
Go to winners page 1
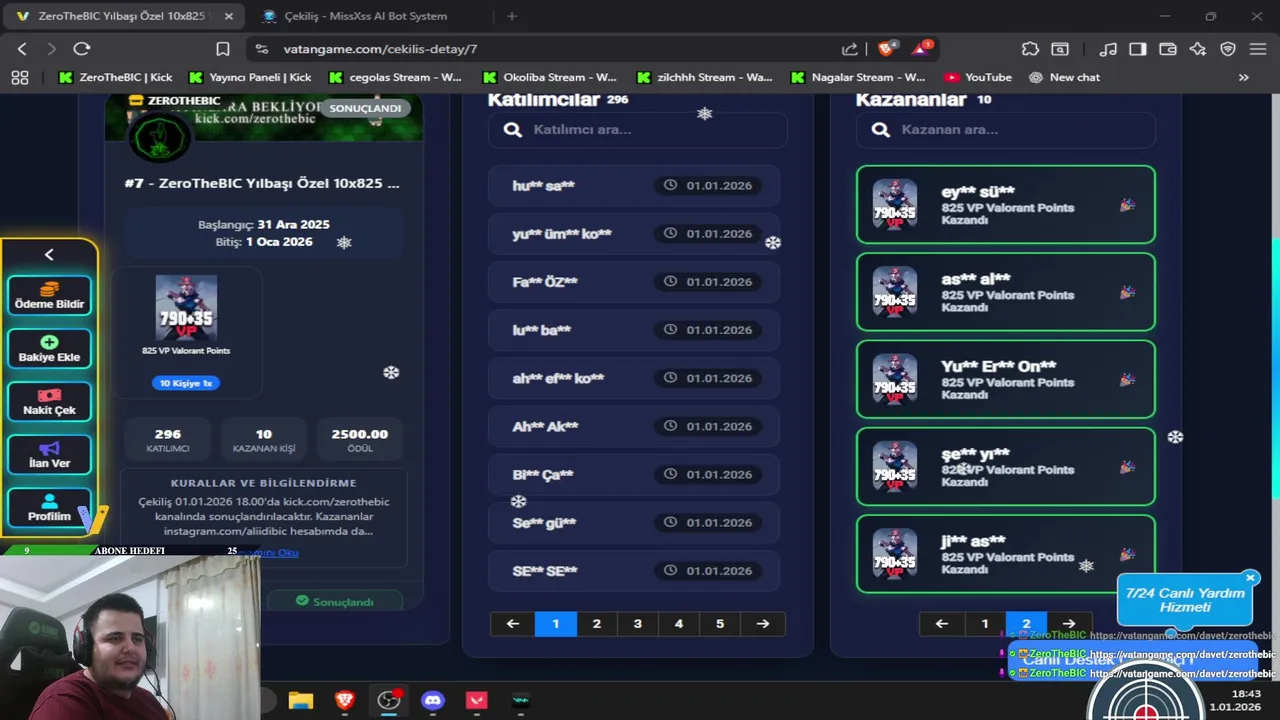985,624
